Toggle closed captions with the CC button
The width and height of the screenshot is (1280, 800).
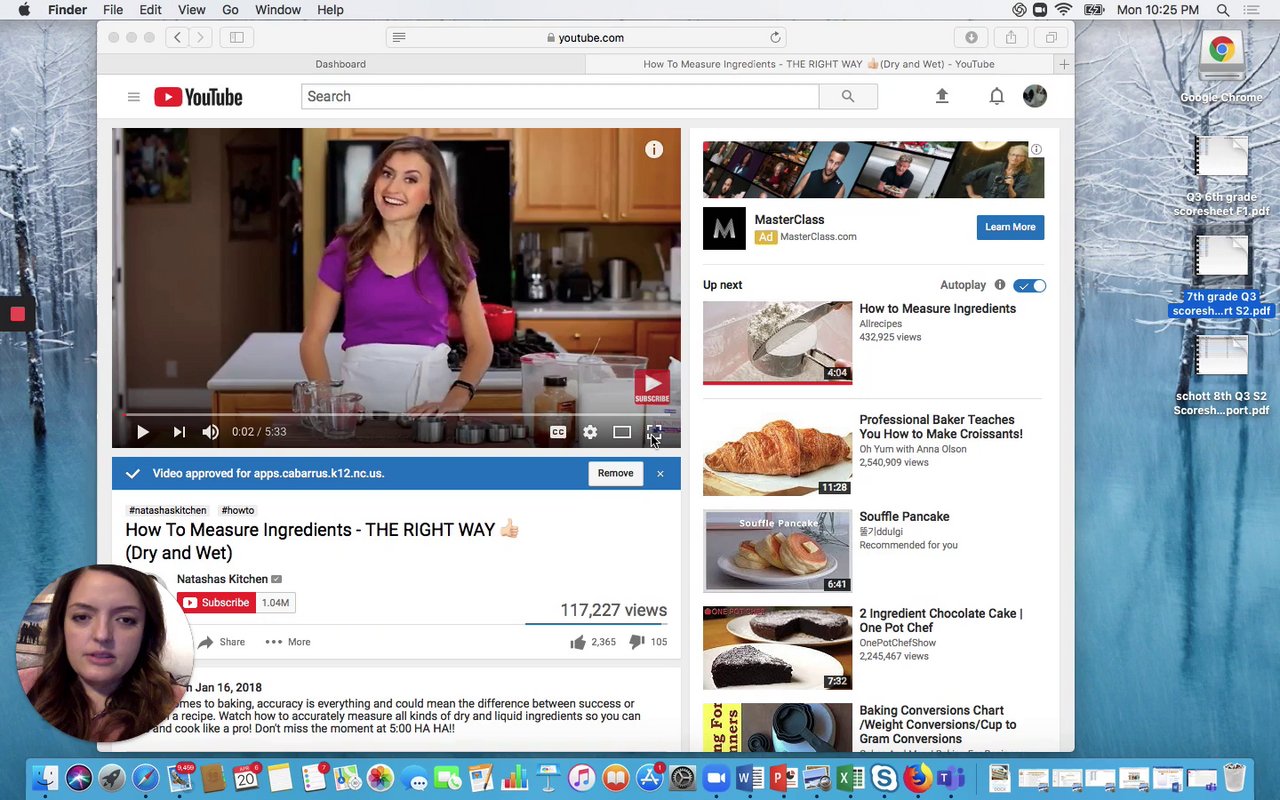pyautogui.click(x=558, y=432)
